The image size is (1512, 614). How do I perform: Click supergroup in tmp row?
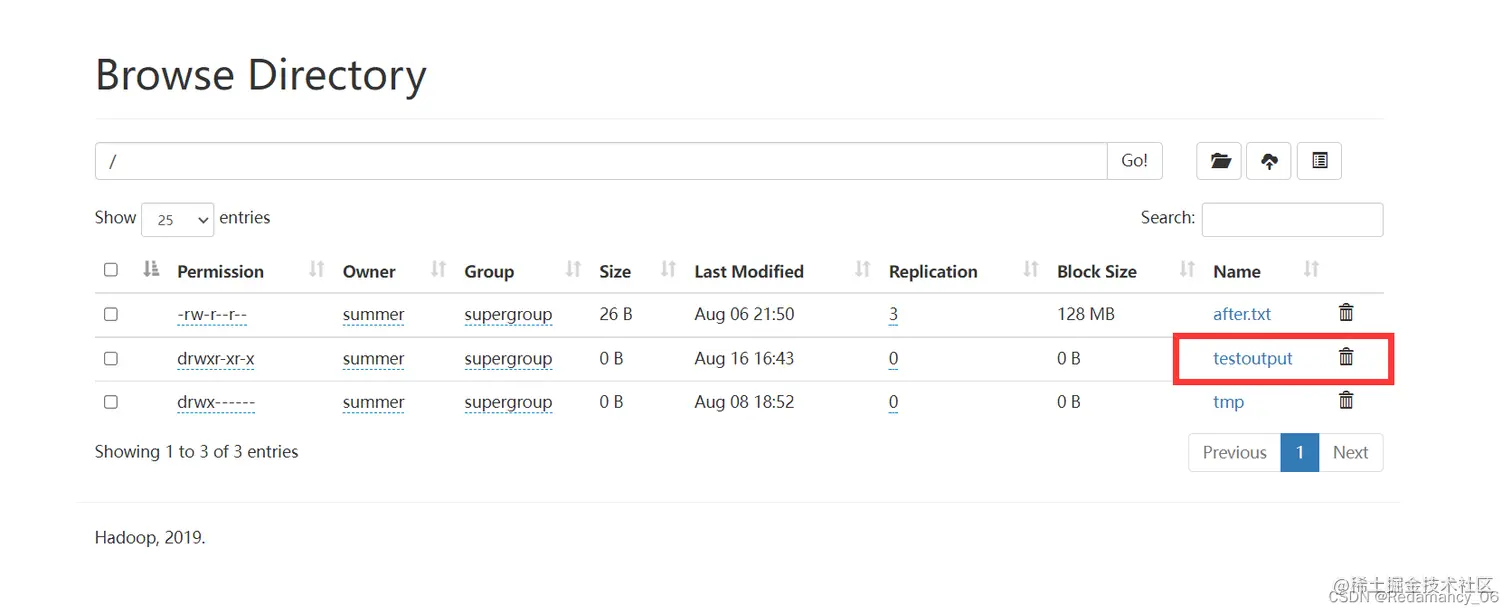508,402
